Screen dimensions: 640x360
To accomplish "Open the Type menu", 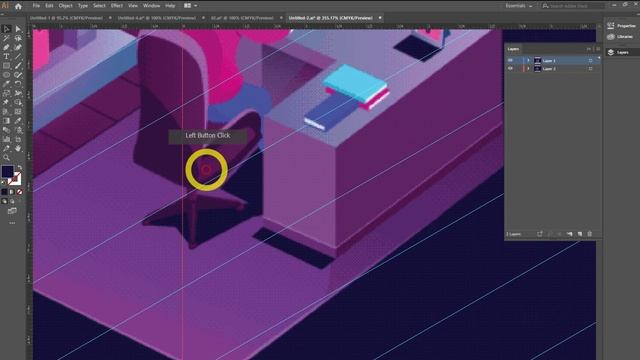I will tap(83, 6).
